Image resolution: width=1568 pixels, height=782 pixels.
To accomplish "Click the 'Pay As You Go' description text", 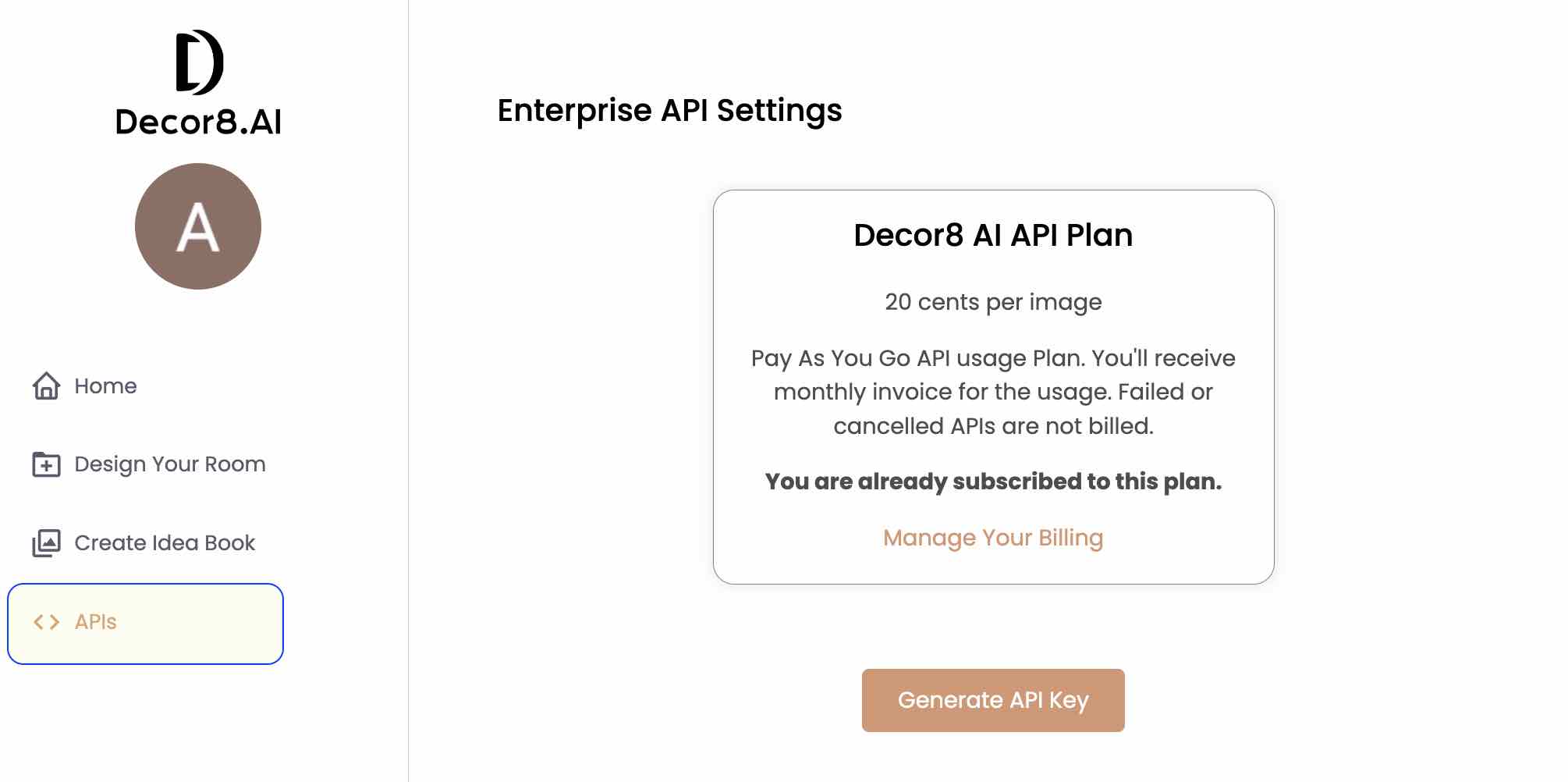I will pos(993,358).
